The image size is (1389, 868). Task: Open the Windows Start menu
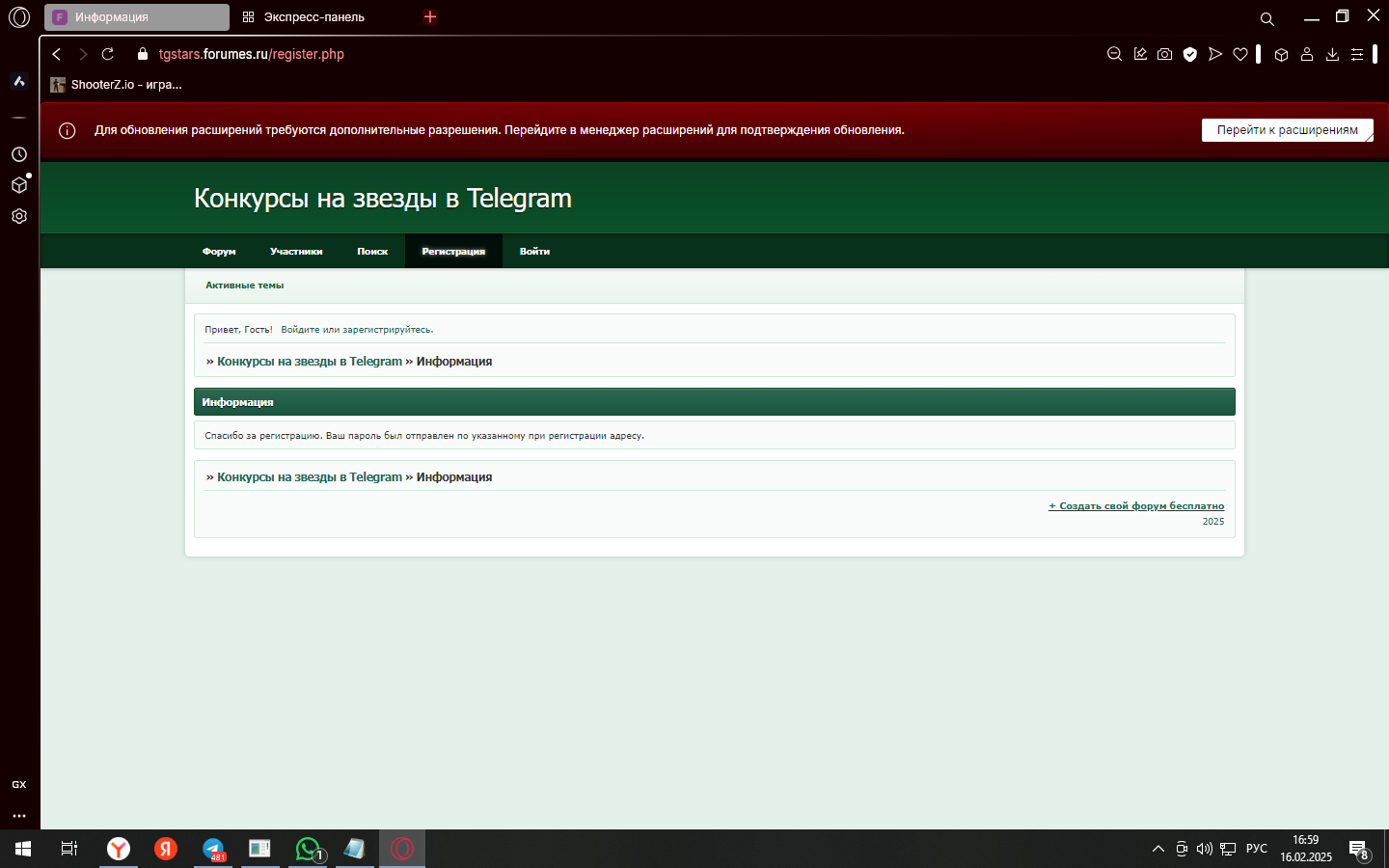click(x=23, y=849)
